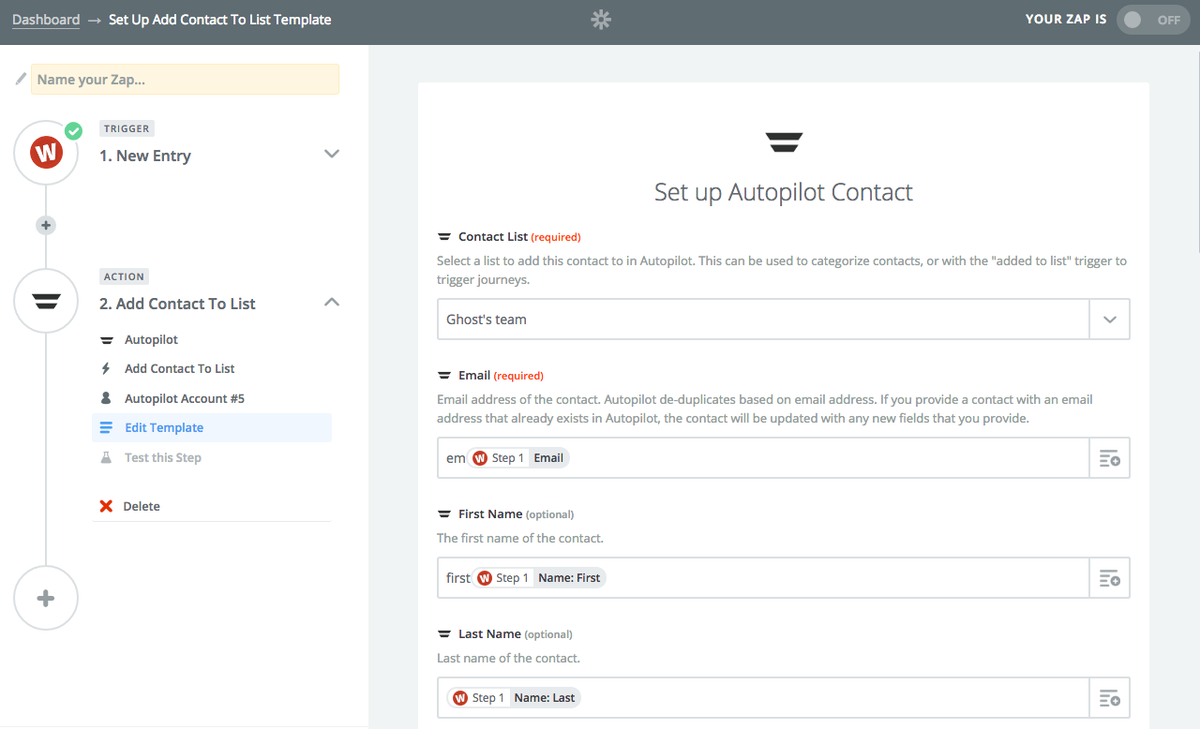Expand the New Entry trigger step

tap(331, 154)
